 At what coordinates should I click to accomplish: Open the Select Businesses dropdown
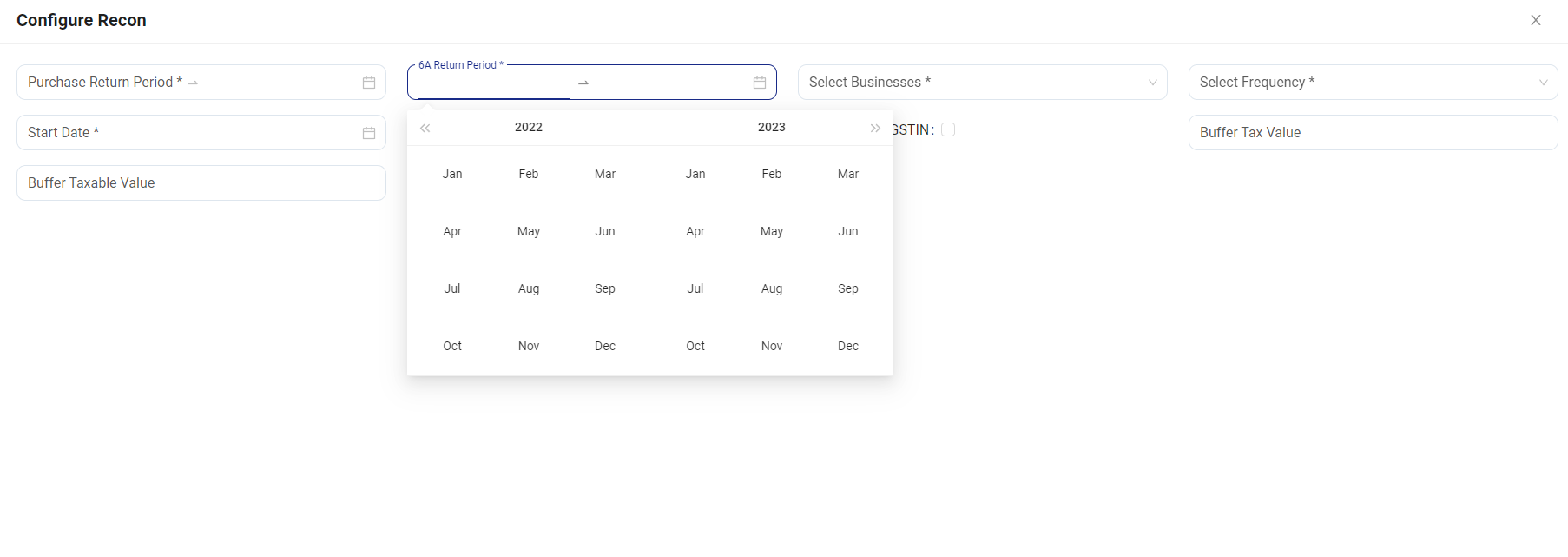[982, 83]
